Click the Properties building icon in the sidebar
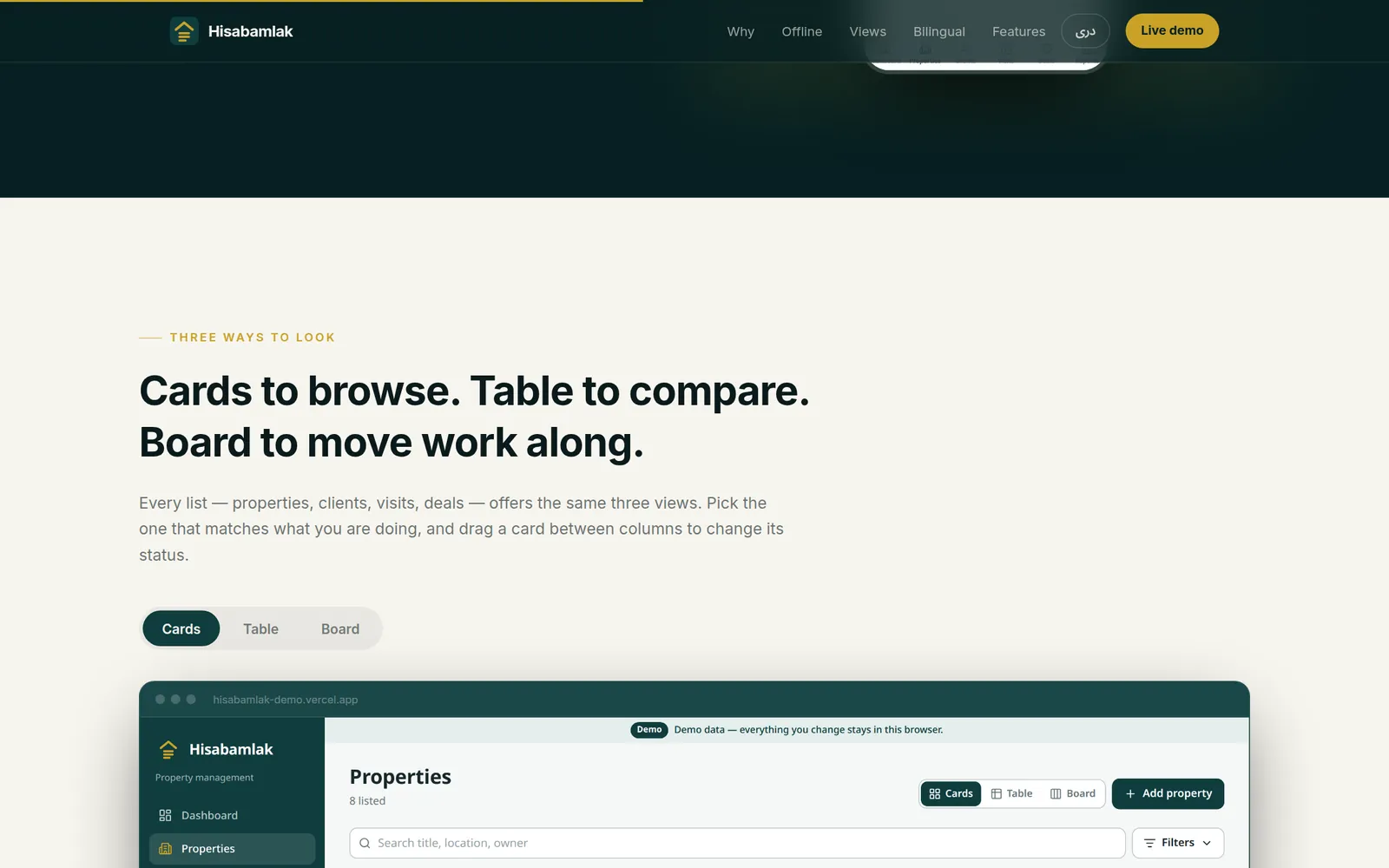Screen dimensions: 1389x868 pos(165,849)
